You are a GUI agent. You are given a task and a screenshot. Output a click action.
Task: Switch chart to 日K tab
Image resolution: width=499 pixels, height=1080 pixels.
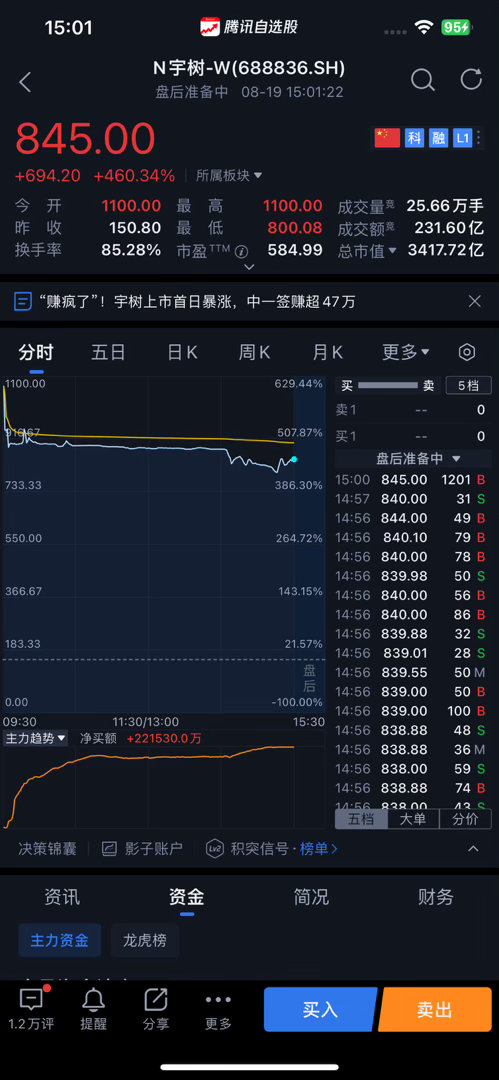(183, 353)
